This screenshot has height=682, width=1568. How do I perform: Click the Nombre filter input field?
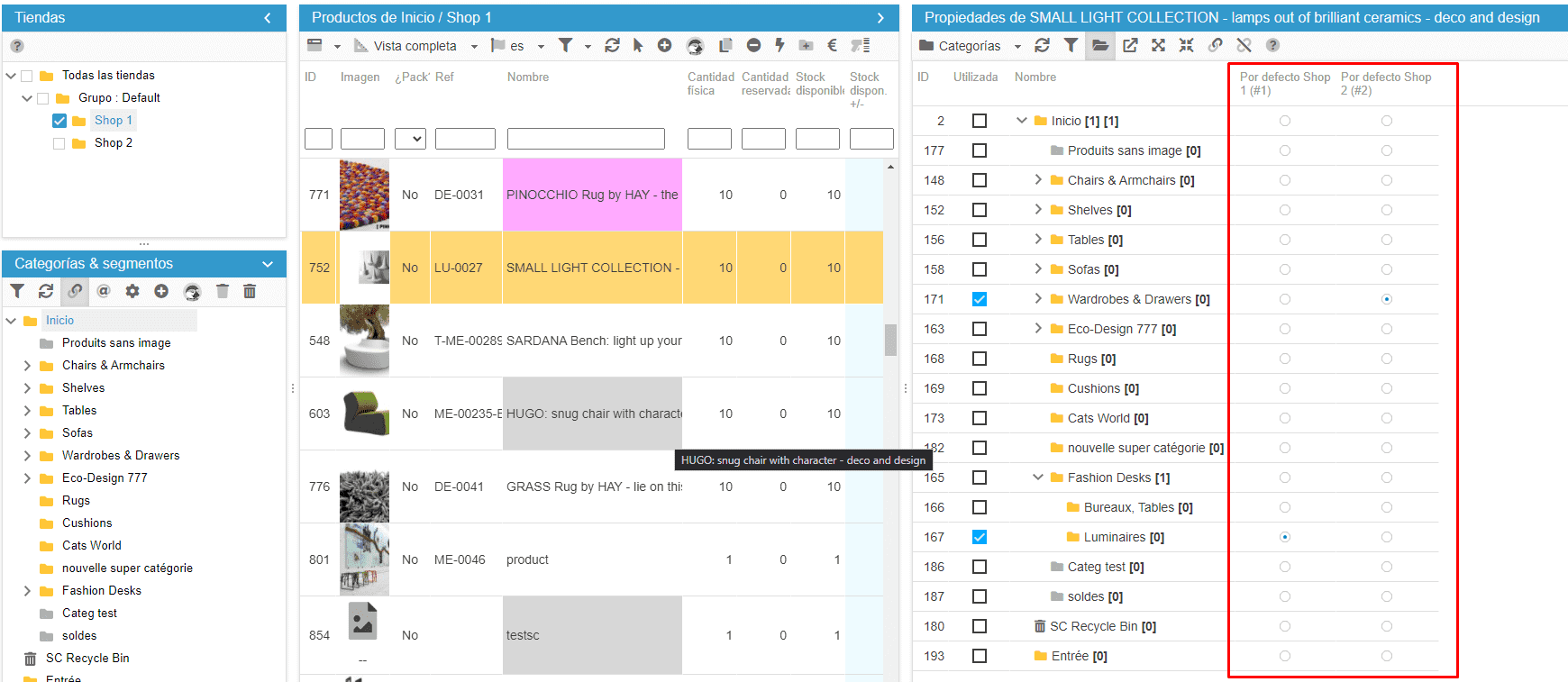[586, 139]
